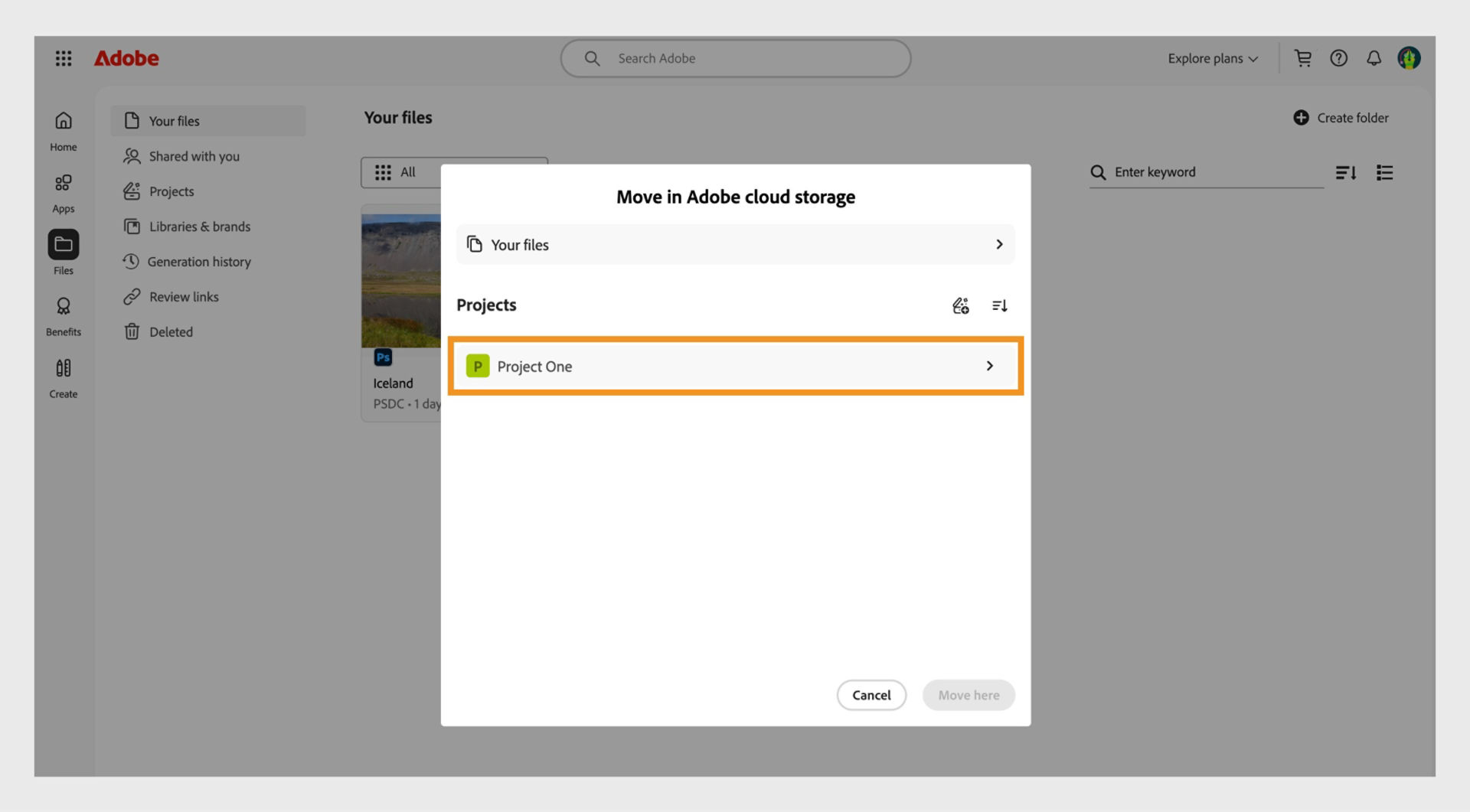Open Generation history

click(200, 261)
